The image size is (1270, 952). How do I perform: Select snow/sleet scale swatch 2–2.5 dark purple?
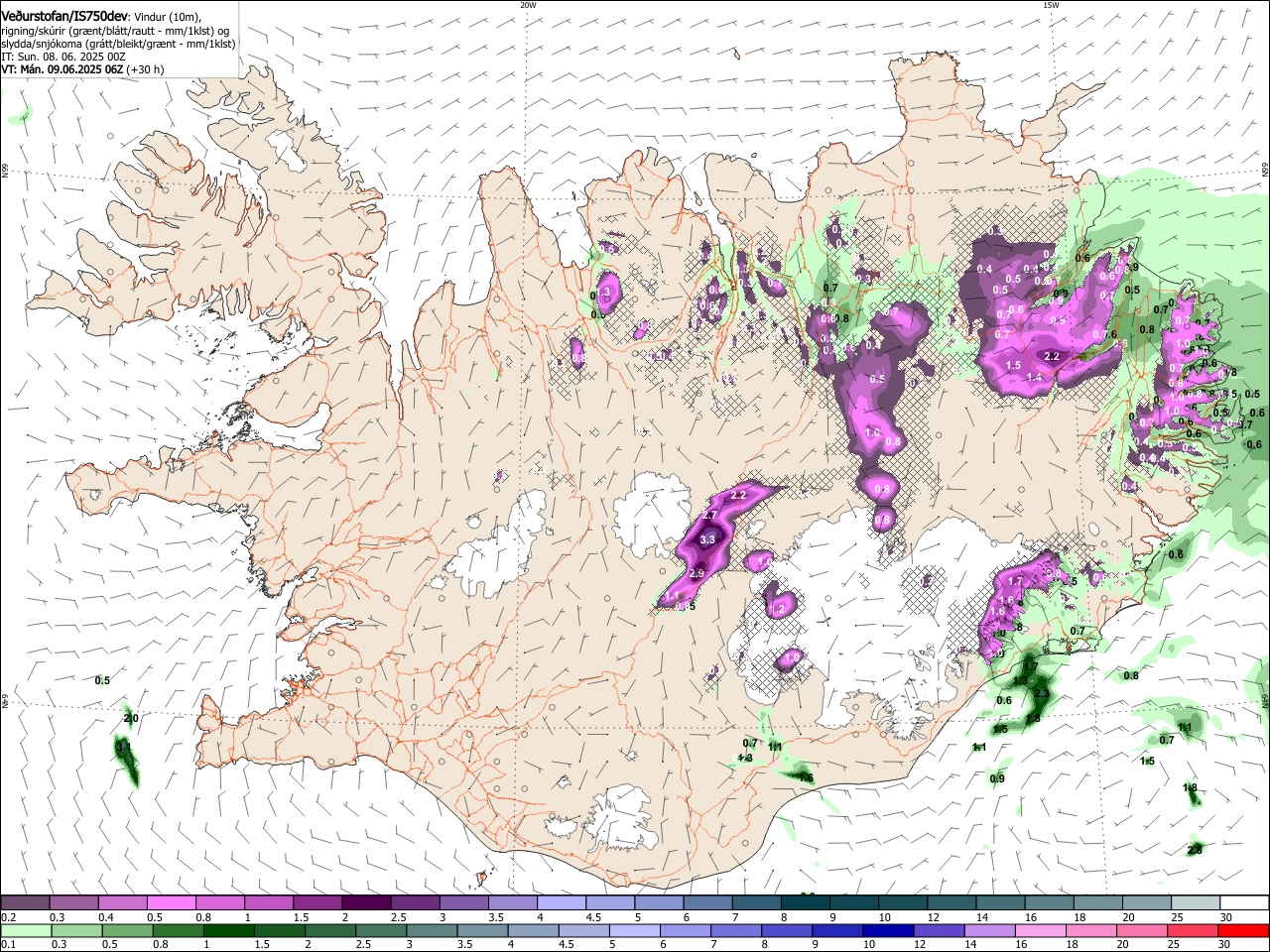pyautogui.click(x=366, y=903)
